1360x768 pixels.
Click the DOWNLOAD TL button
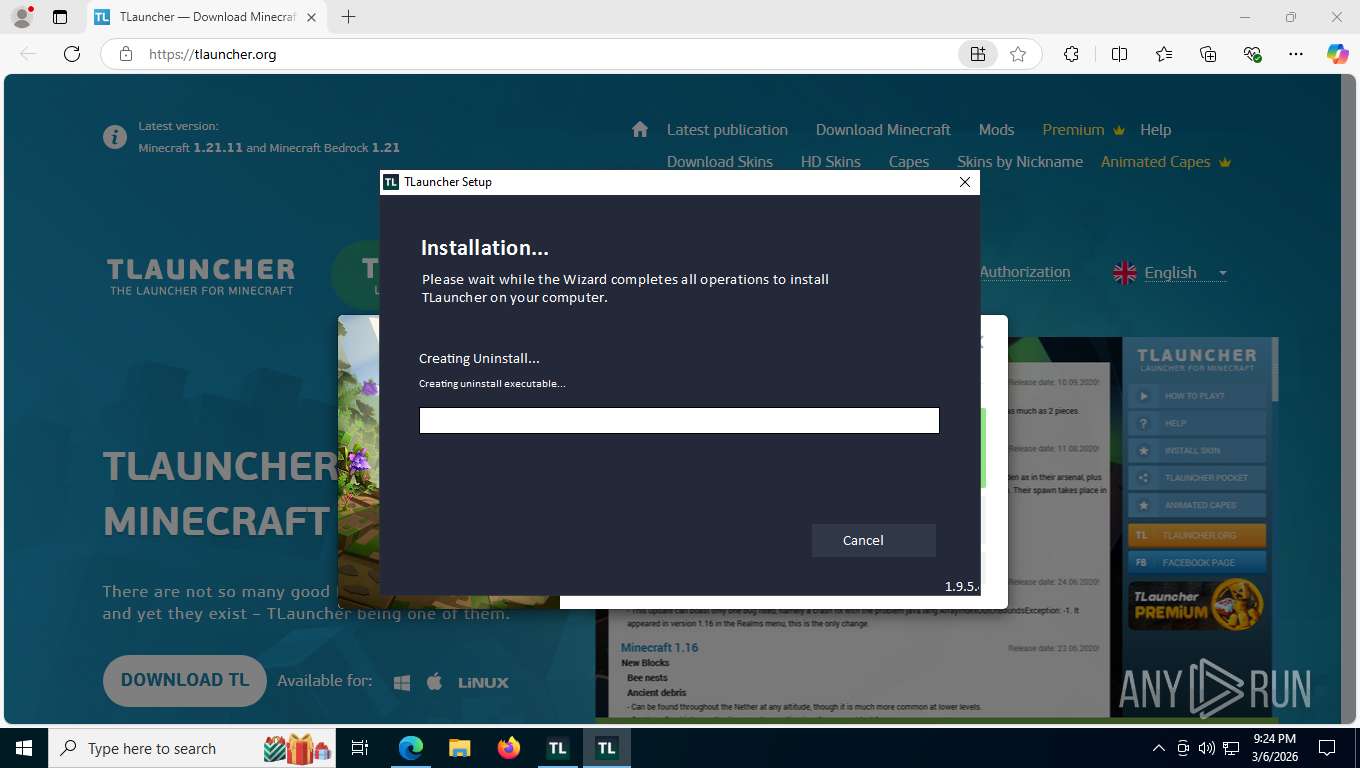point(185,680)
